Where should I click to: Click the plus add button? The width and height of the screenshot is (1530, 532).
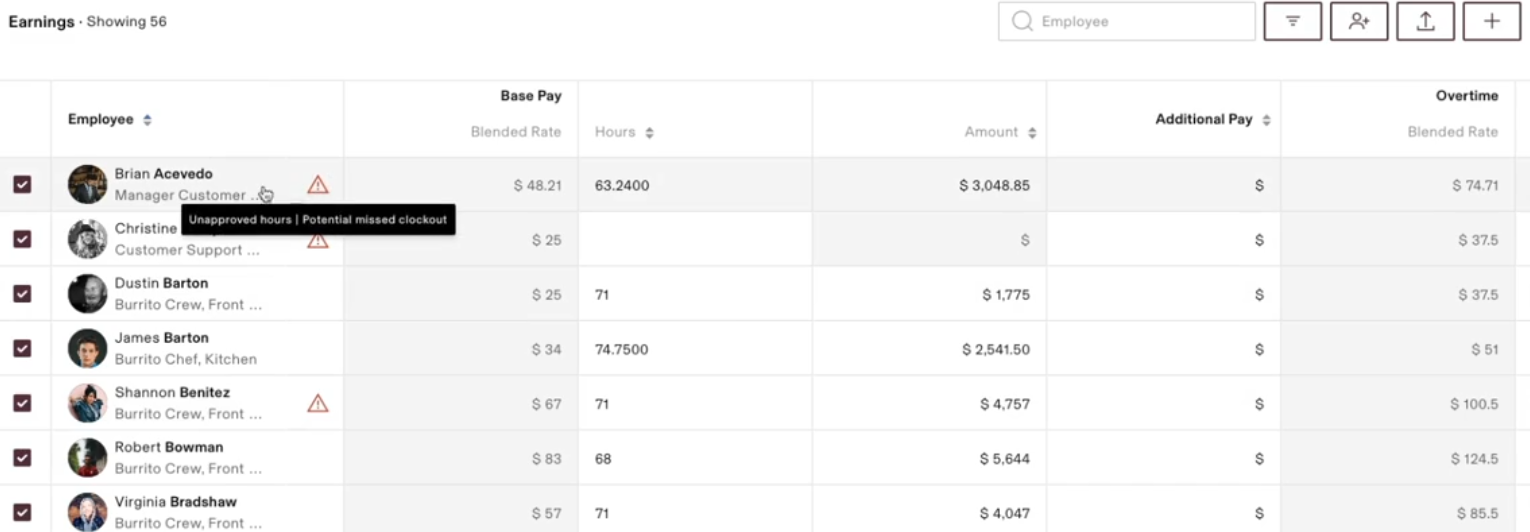[1491, 21]
